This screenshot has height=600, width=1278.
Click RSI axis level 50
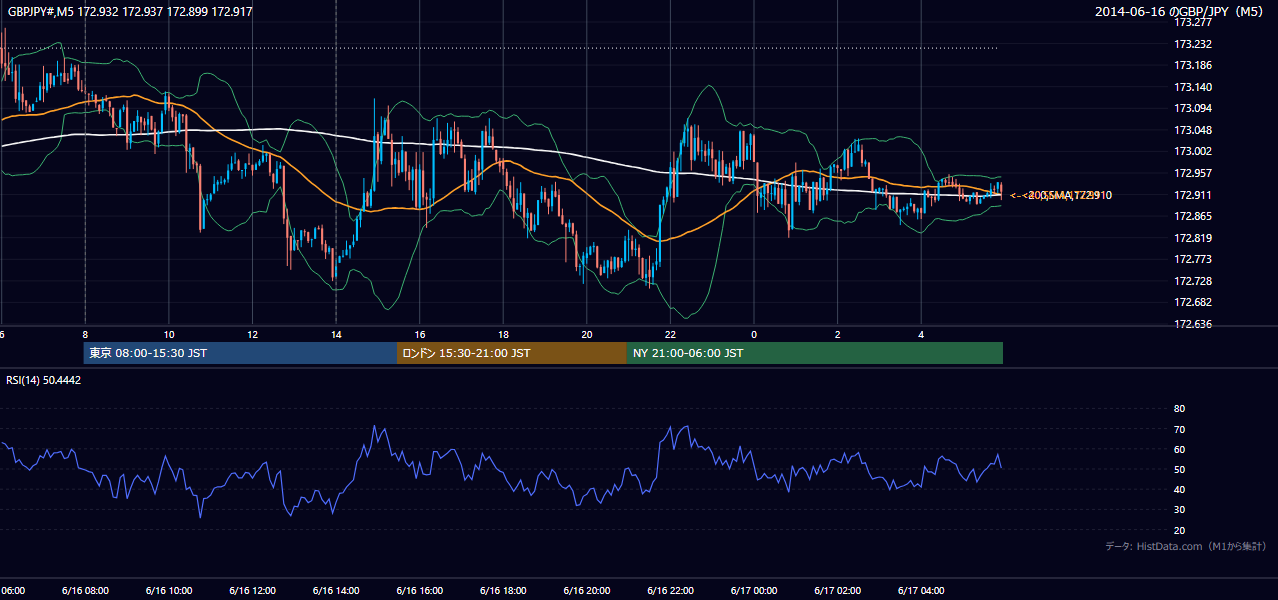1179,469
